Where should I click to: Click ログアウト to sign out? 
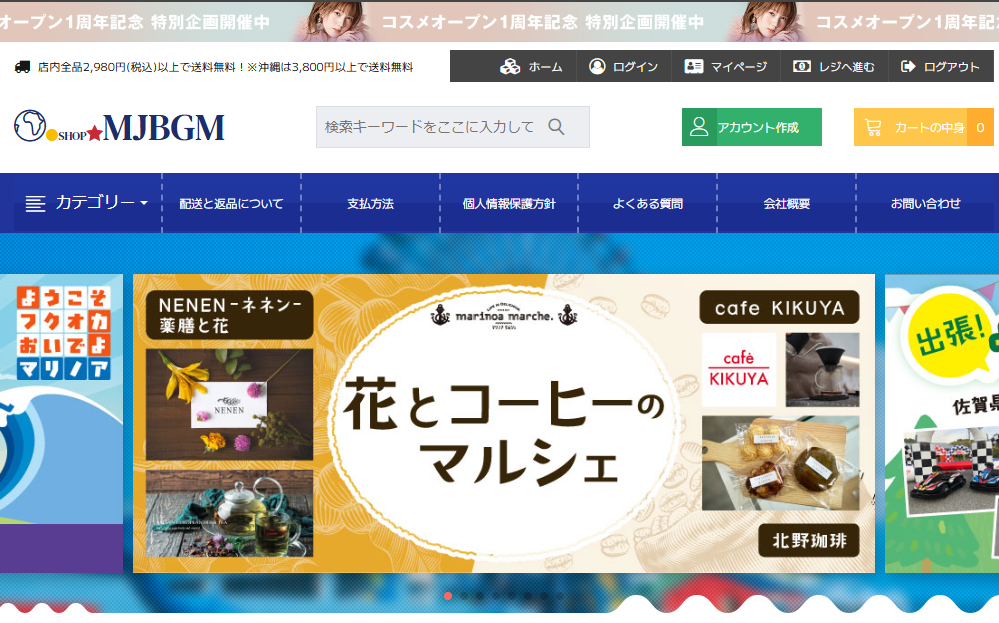click(952, 67)
